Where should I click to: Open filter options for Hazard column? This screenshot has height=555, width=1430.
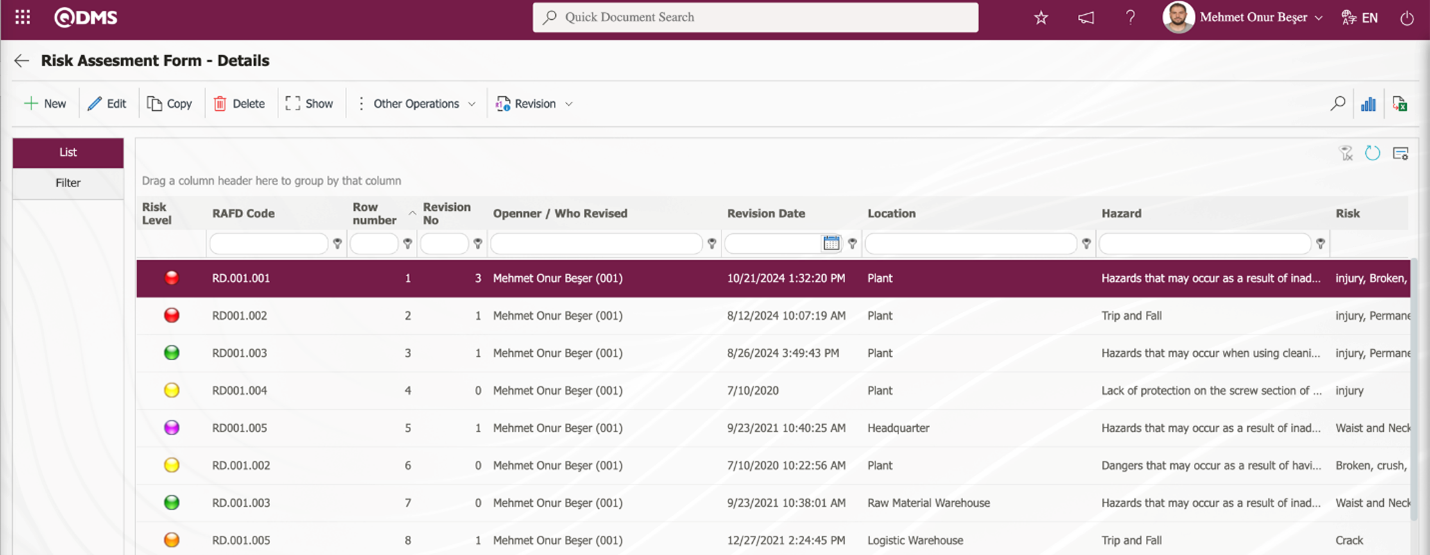tap(1320, 244)
